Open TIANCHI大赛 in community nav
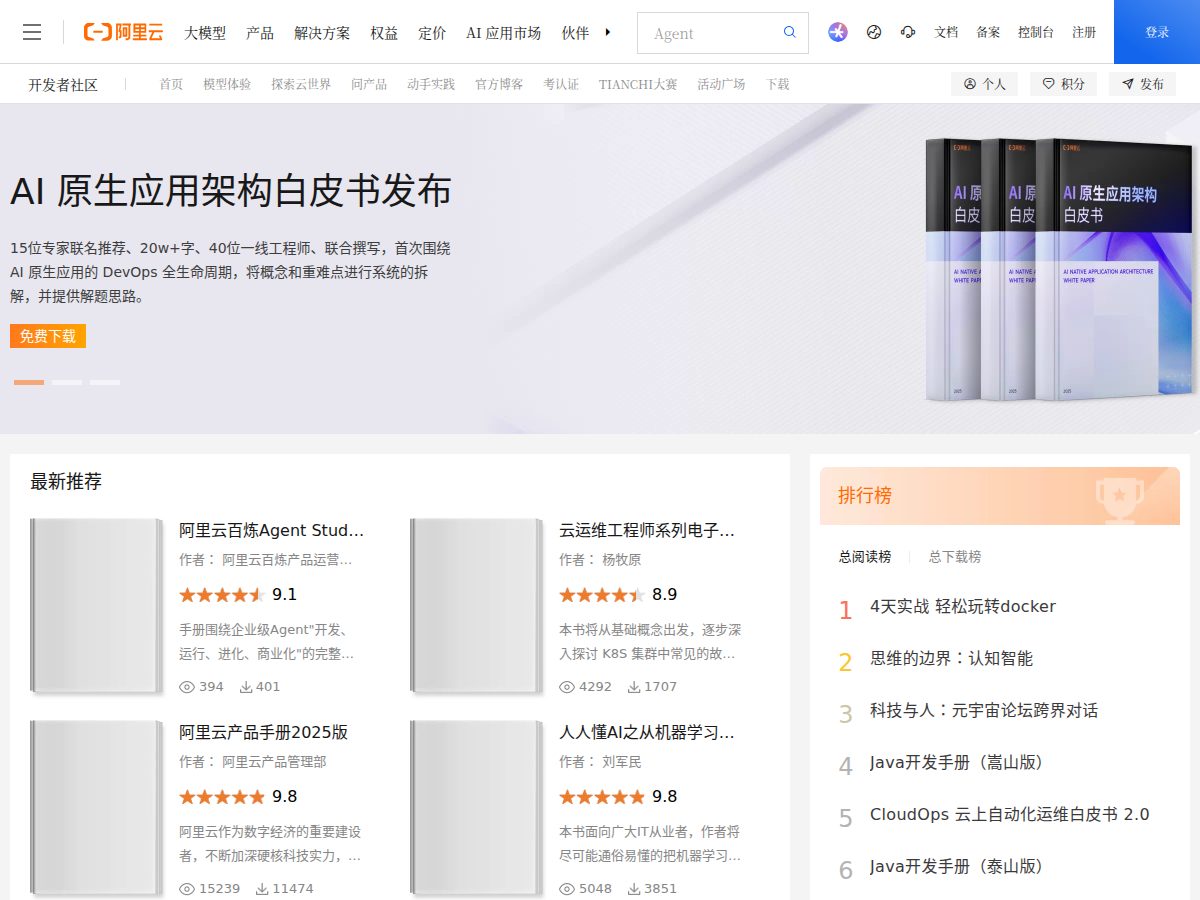 coord(638,84)
